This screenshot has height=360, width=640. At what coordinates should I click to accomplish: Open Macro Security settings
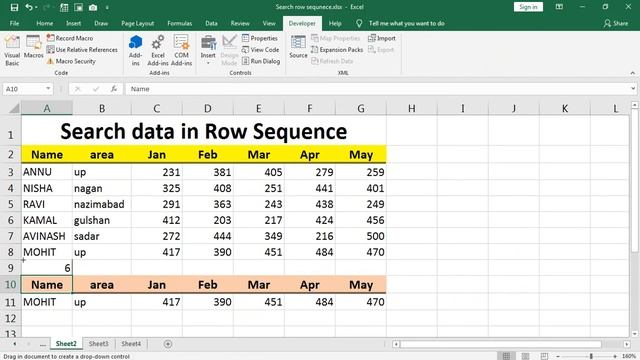(71, 61)
